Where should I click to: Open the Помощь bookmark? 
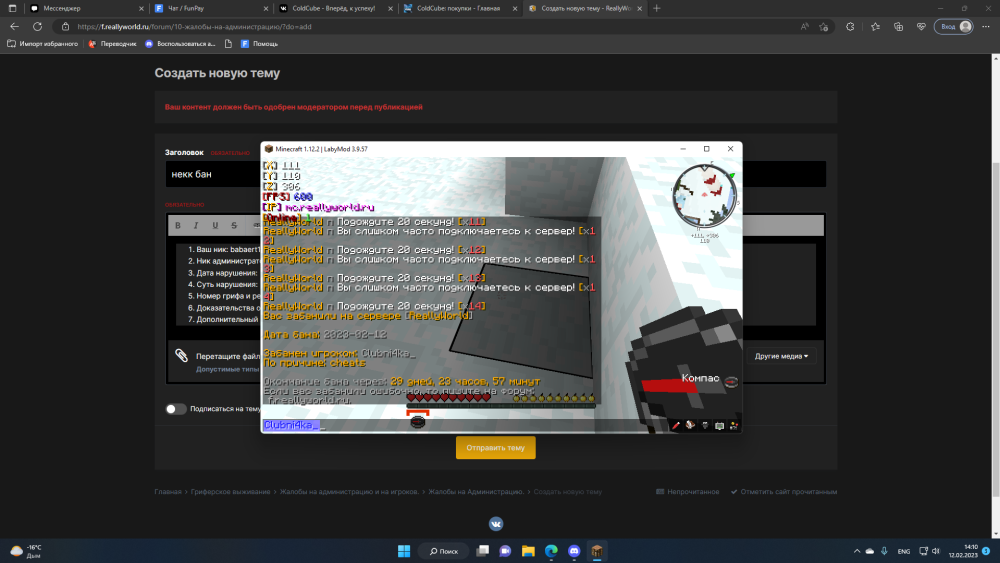(x=259, y=43)
